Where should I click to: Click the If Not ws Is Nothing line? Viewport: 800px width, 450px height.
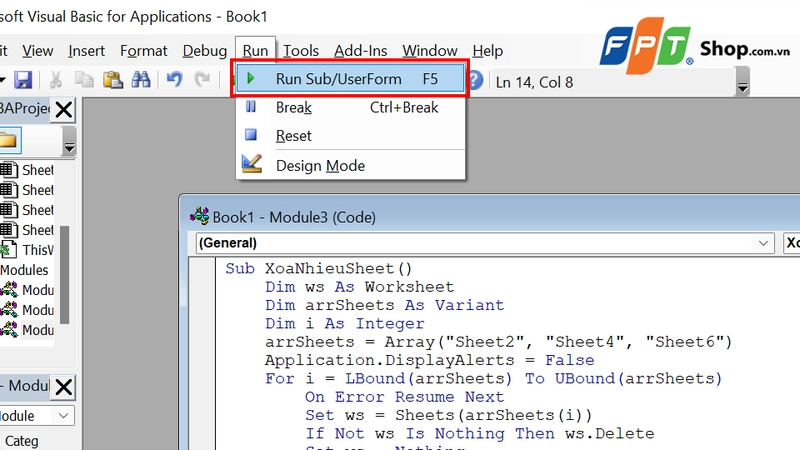pyautogui.click(x=480, y=434)
